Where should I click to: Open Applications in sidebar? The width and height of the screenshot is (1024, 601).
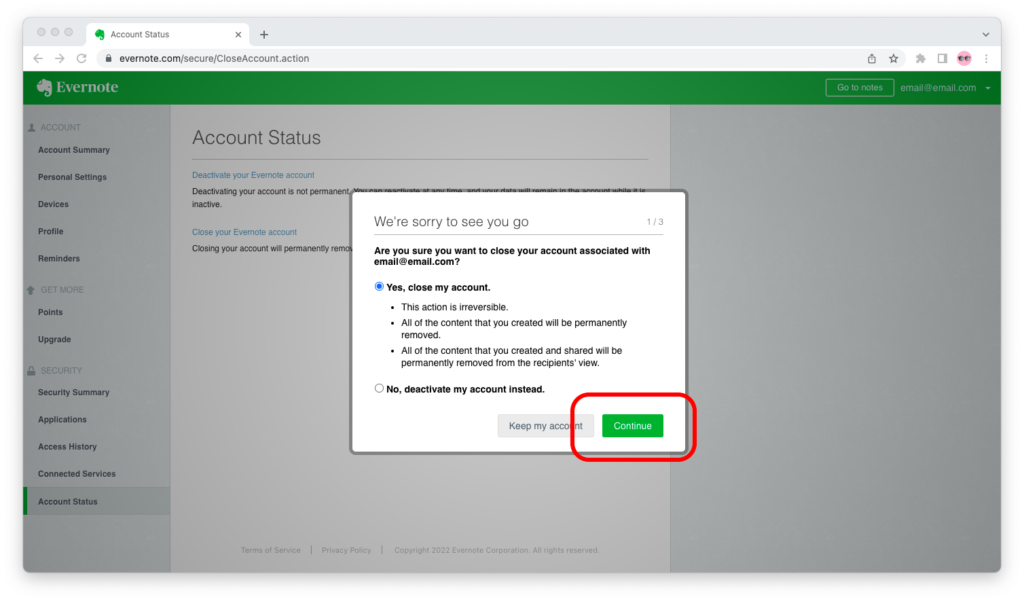[62, 419]
